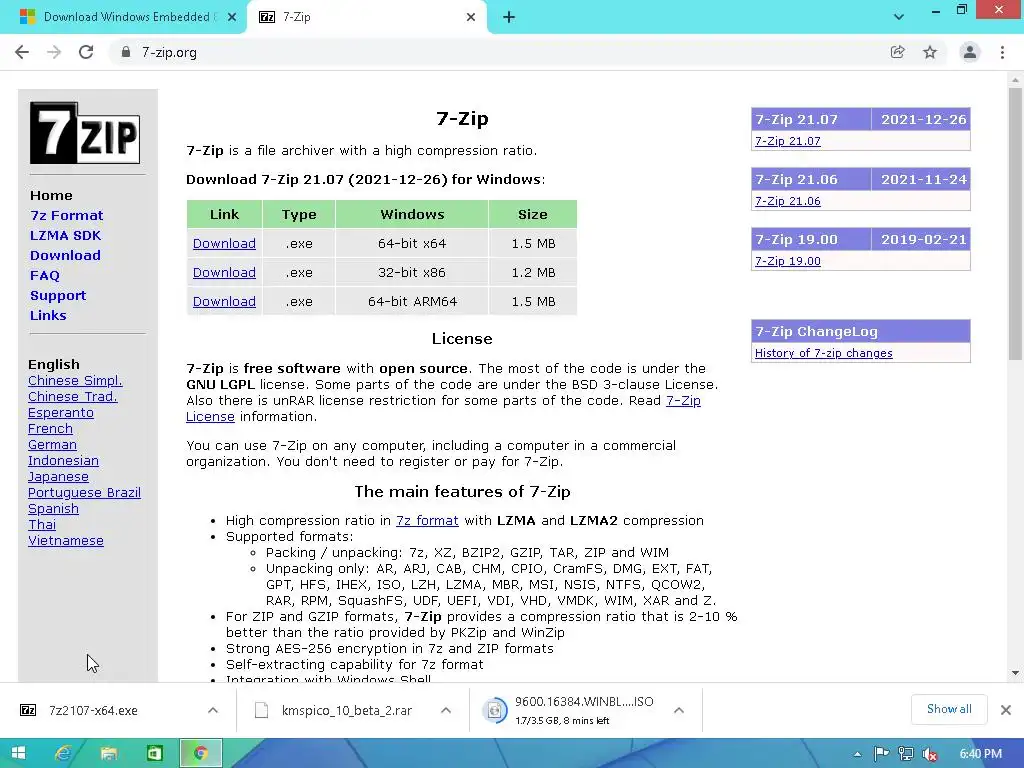Screen dimensions: 1024x768
Task: Open File Explorer from taskbar
Action: point(109,753)
